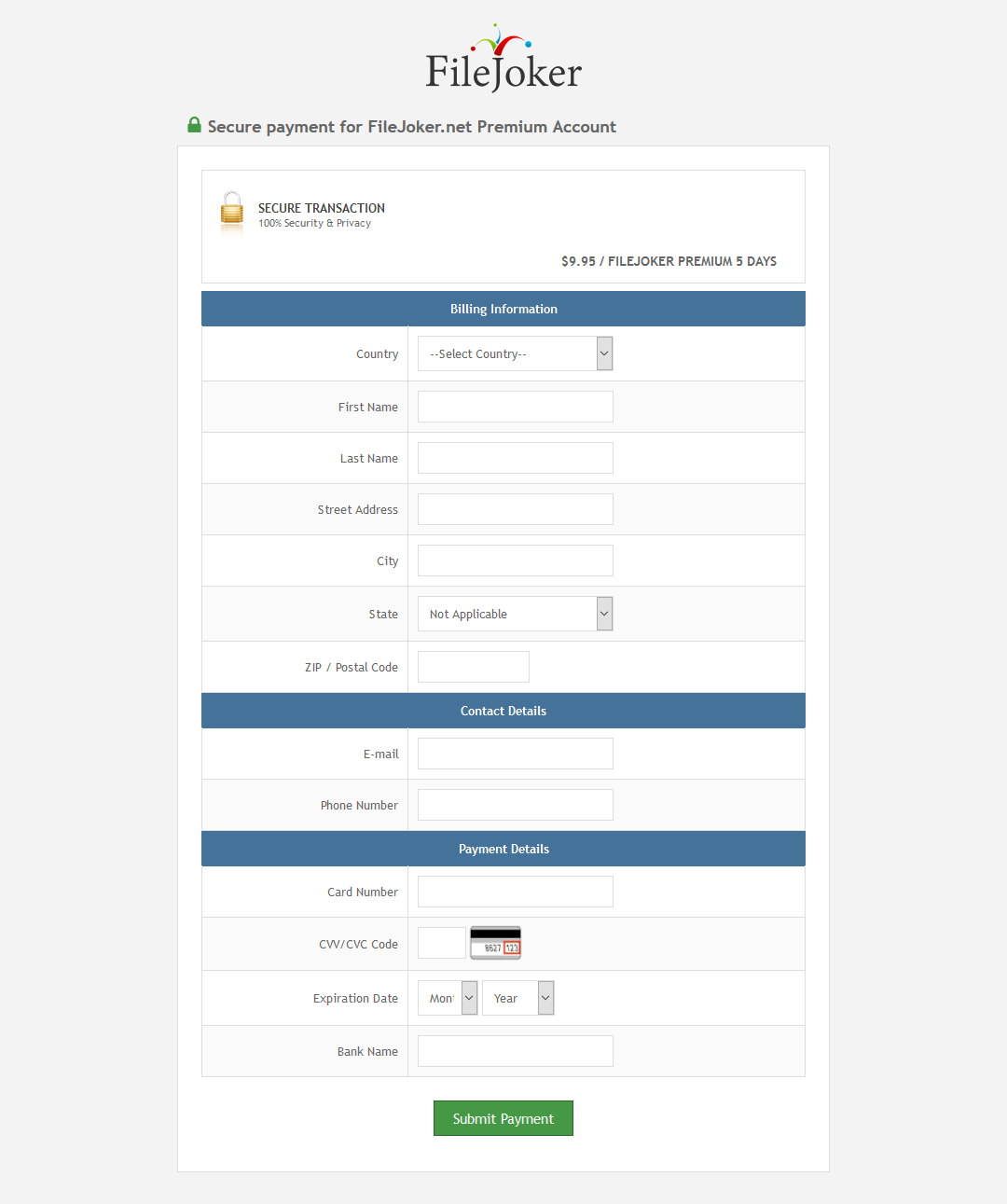This screenshot has height=1204, width=1007.
Task: Click the "Phone Number" label
Action: point(359,806)
